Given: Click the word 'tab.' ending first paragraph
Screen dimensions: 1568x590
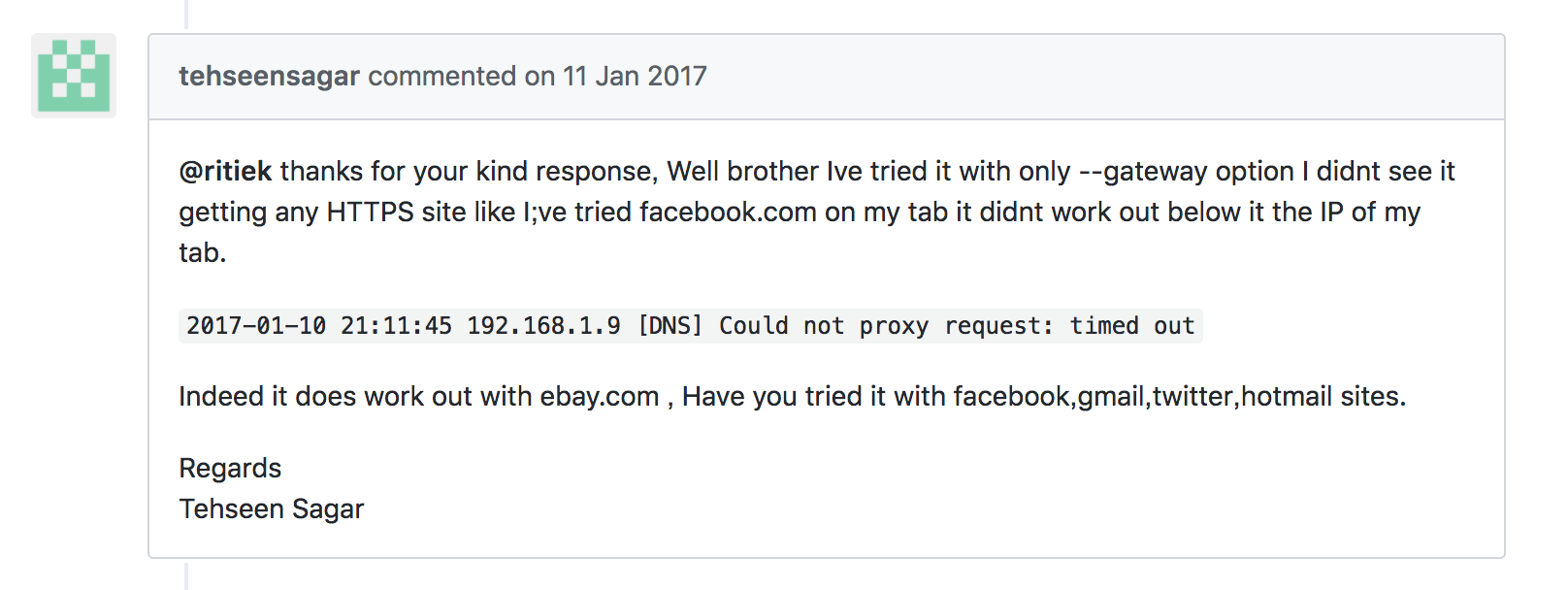Looking at the screenshot, I should click(202, 252).
